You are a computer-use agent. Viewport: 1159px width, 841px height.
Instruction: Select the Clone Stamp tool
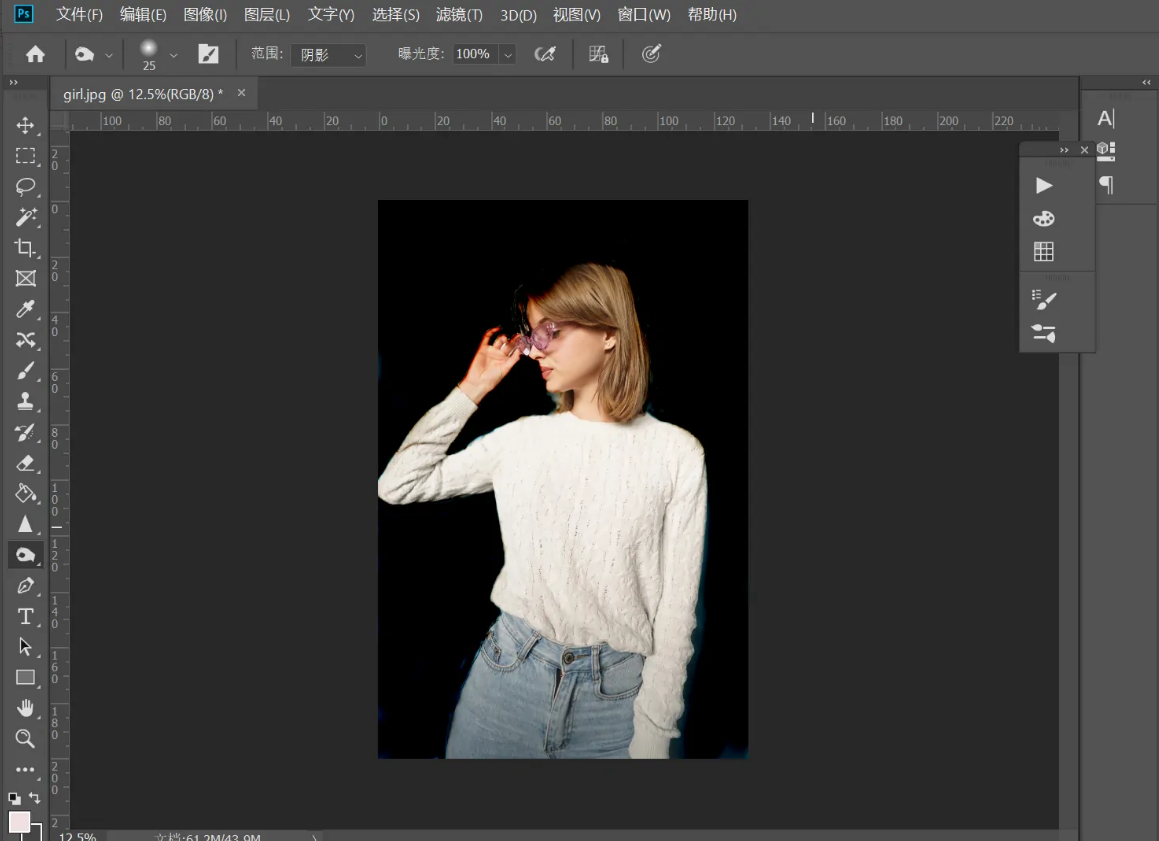25,401
